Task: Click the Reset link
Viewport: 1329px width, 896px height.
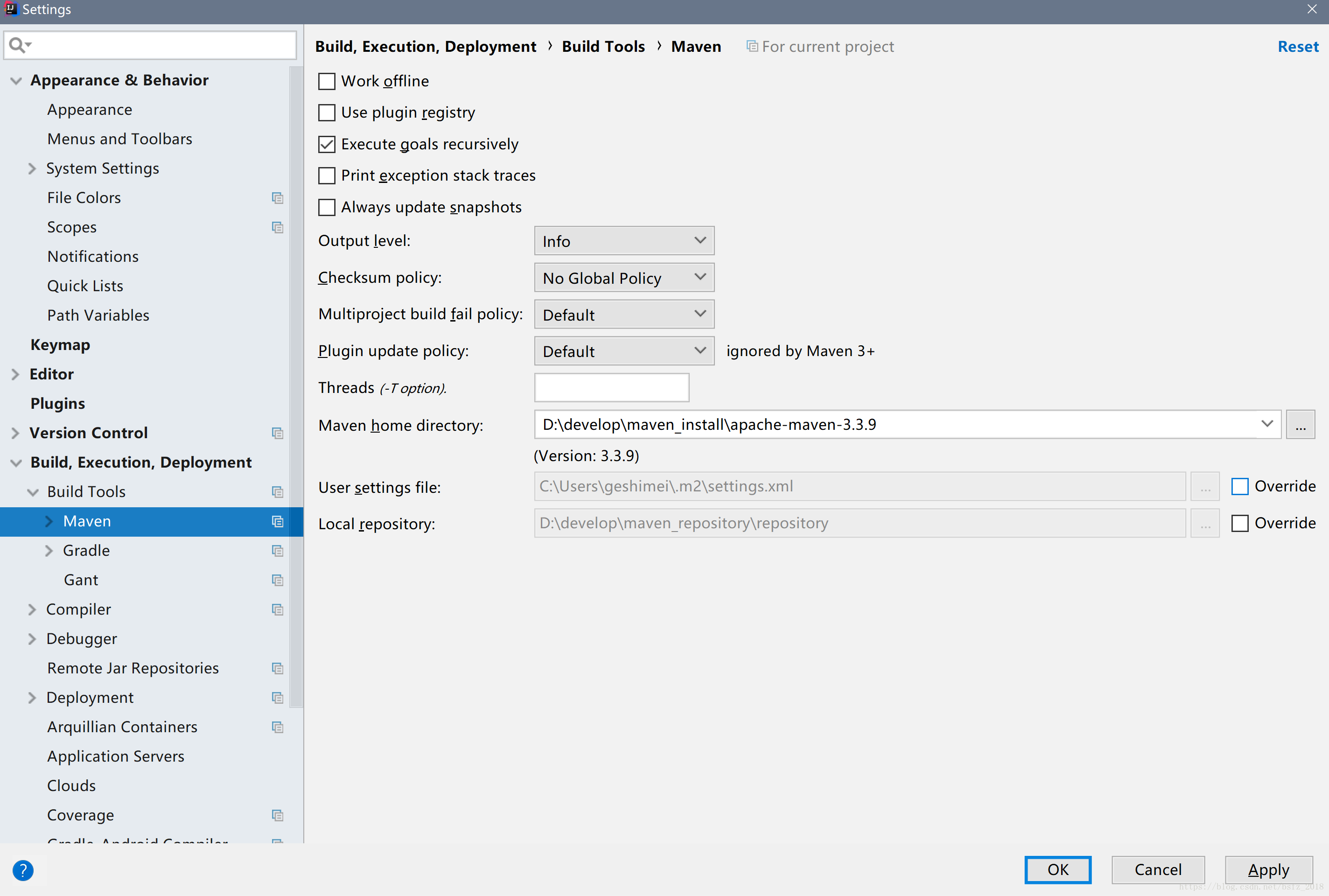Action: point(1298,46)
